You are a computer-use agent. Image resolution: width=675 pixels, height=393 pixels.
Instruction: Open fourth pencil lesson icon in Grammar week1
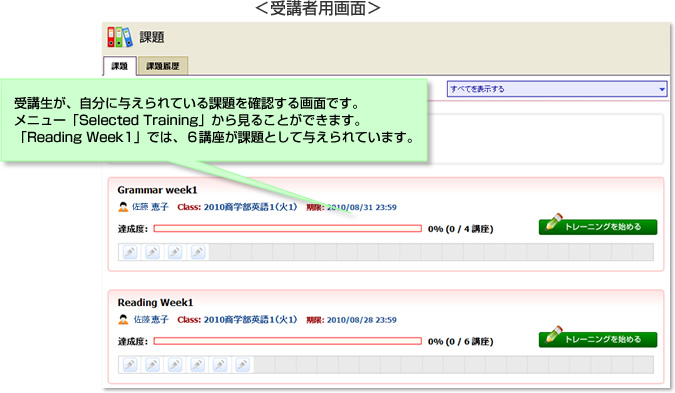(198, 252)
